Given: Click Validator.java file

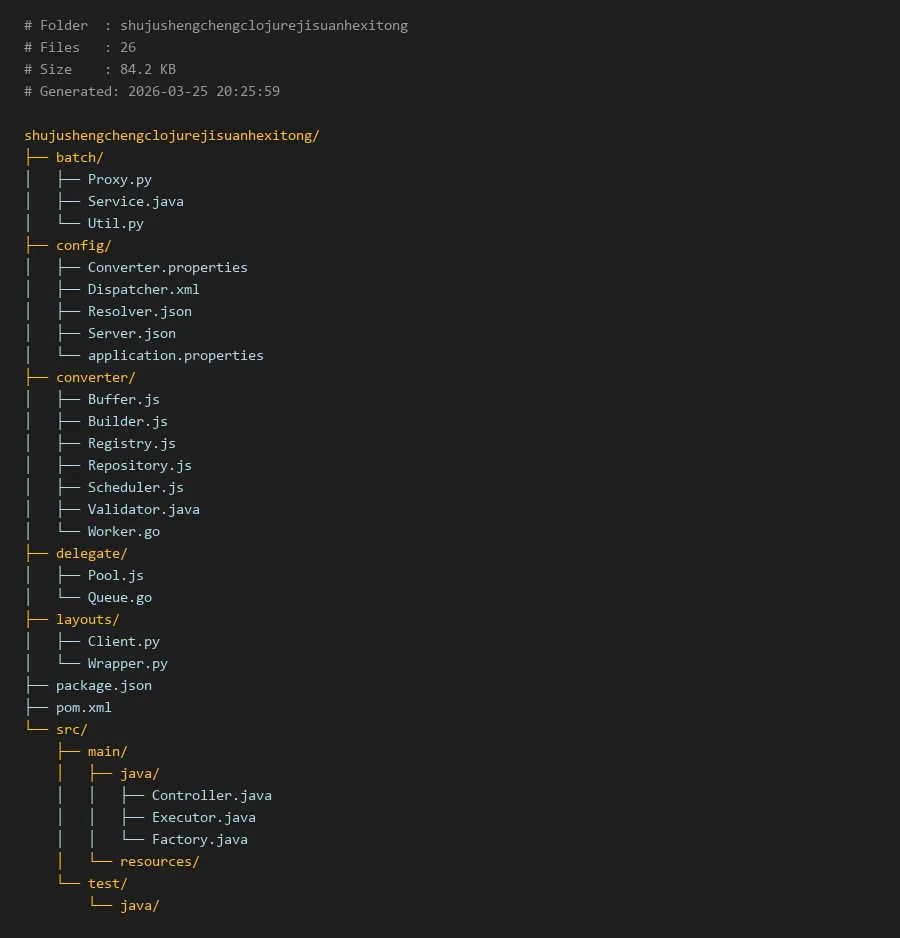Looking at the screenshot, I should tap(143, 509).
